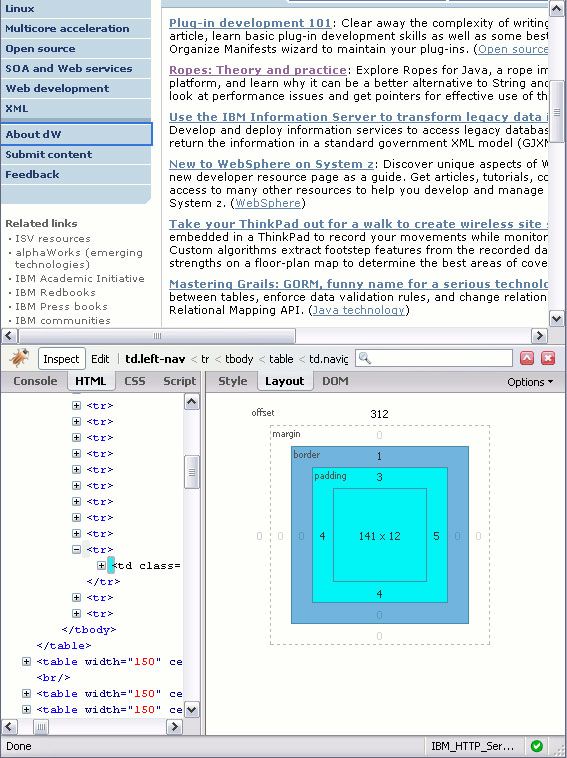567x758 pixels.
Task: Open the About dW nav link
Action: coord(33,134)
